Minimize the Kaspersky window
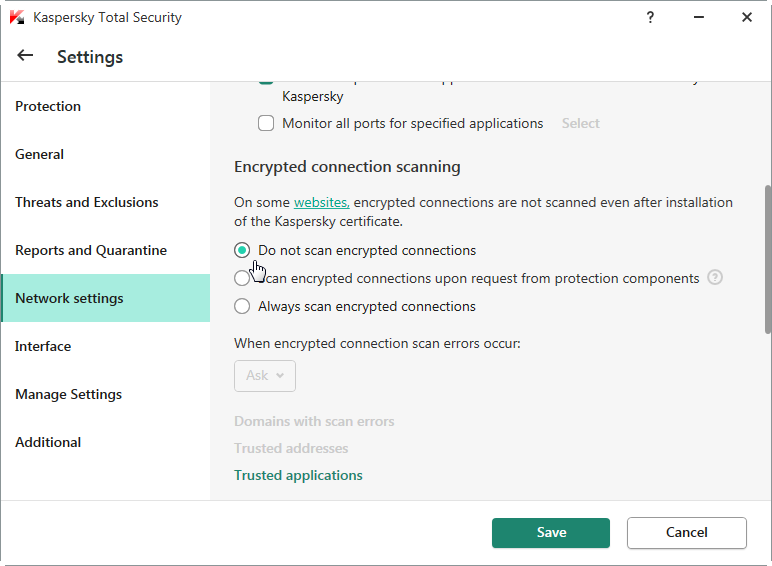 (699, 17)
